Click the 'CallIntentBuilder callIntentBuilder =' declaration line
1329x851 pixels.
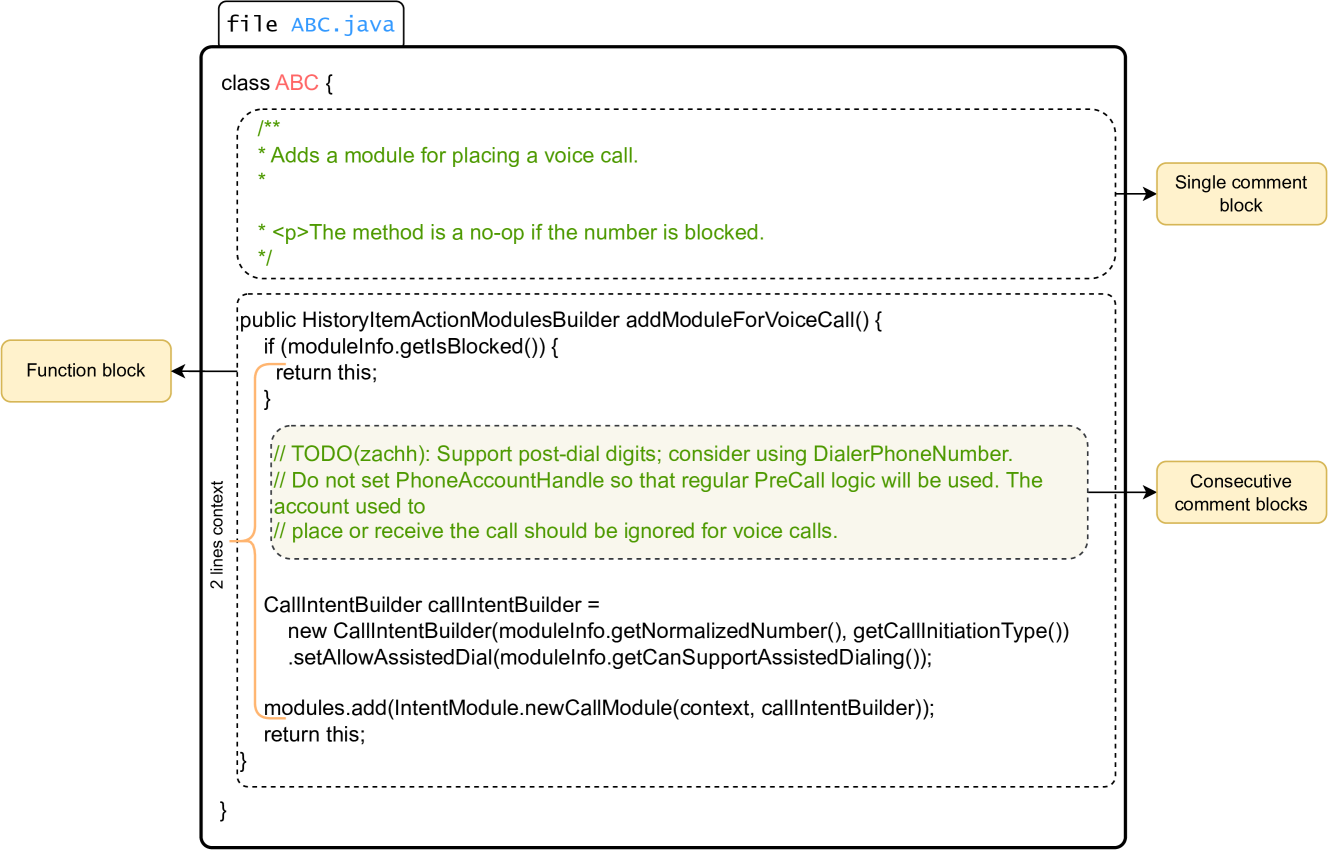click(431, 606)
